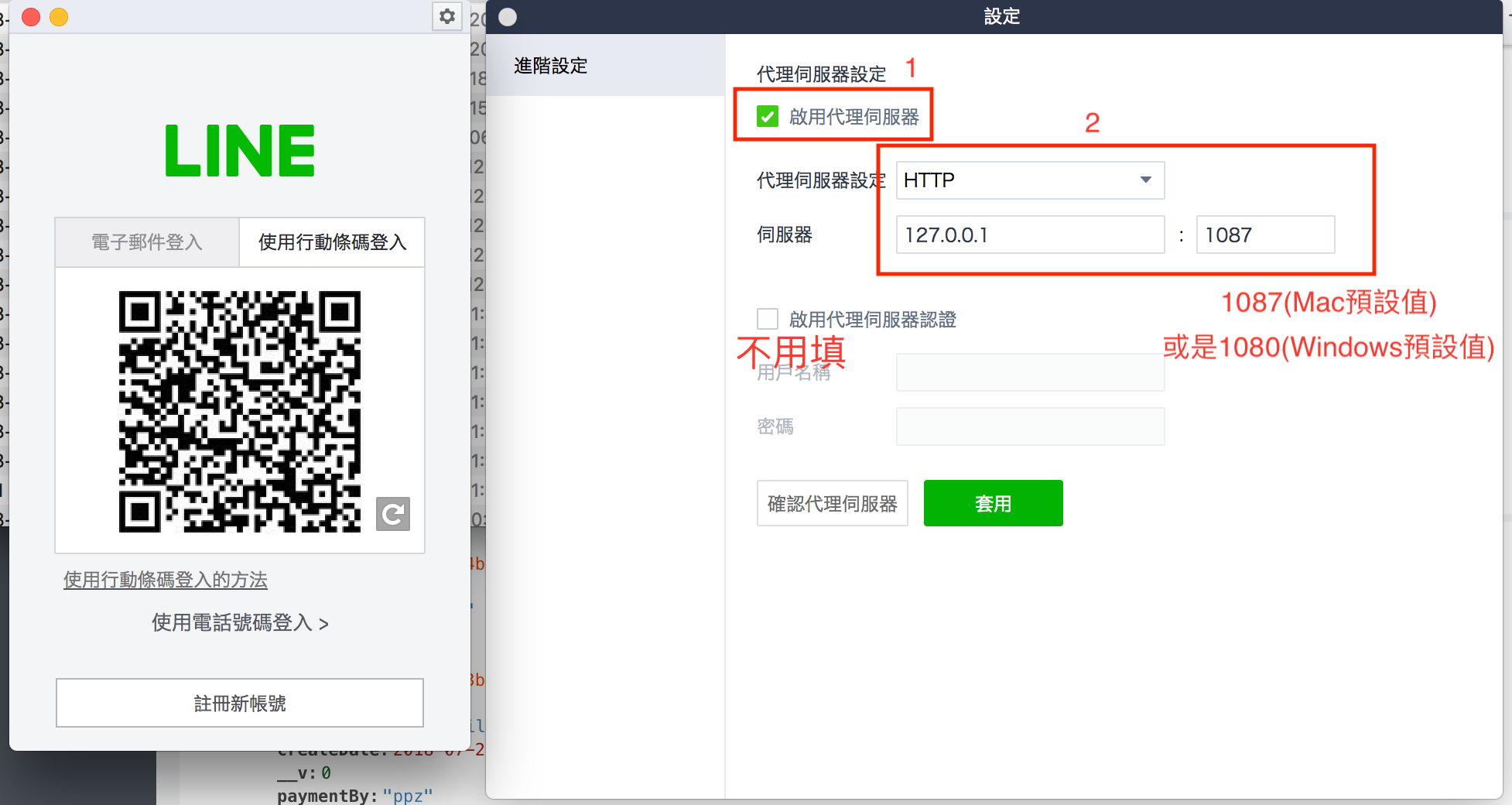Switch to the 電子郵件登入 tab
Viewport: 1512px width, 805px height.
coord(145,241)
